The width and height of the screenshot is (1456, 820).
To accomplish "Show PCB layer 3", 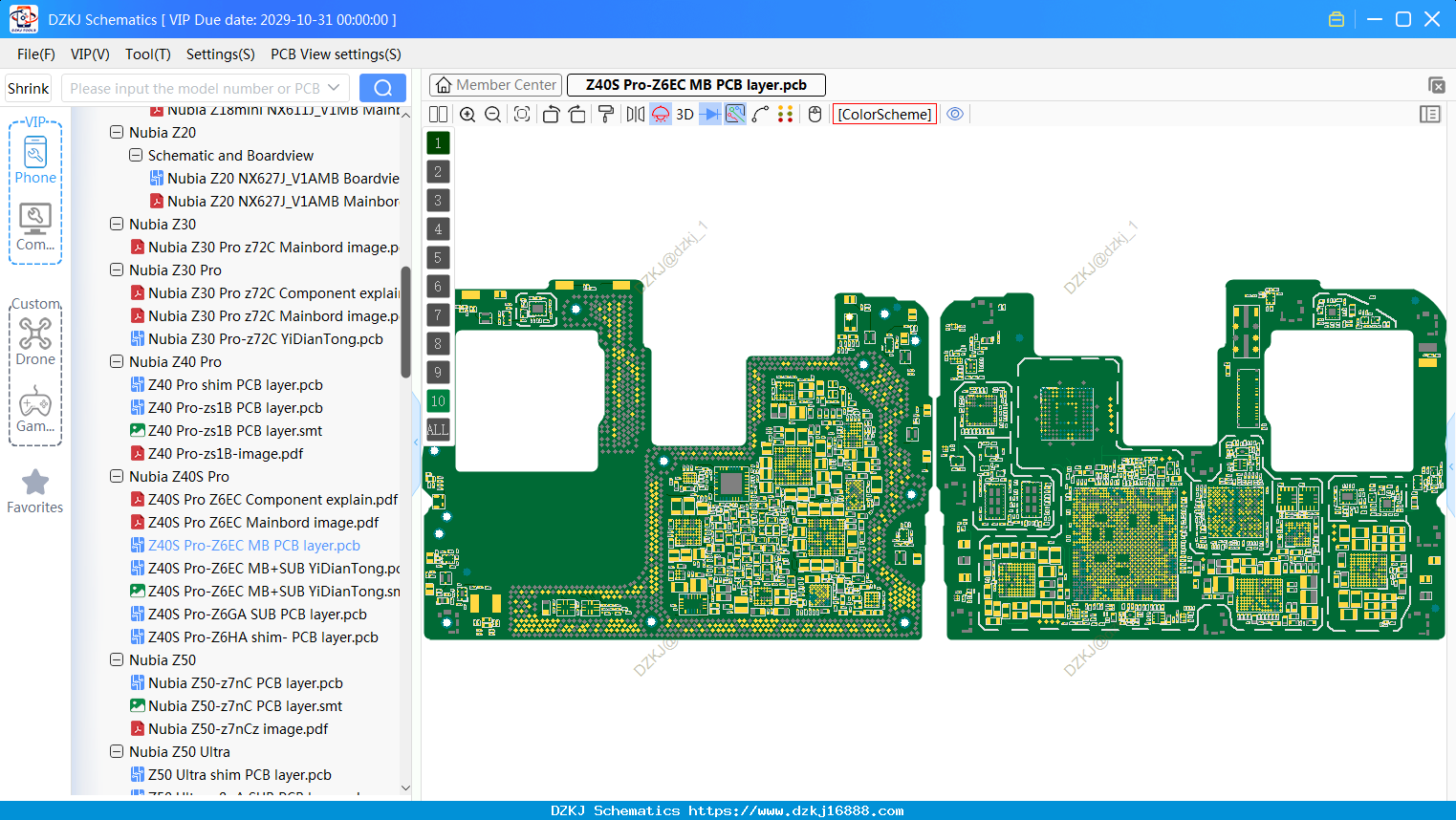I will [438, 201].
